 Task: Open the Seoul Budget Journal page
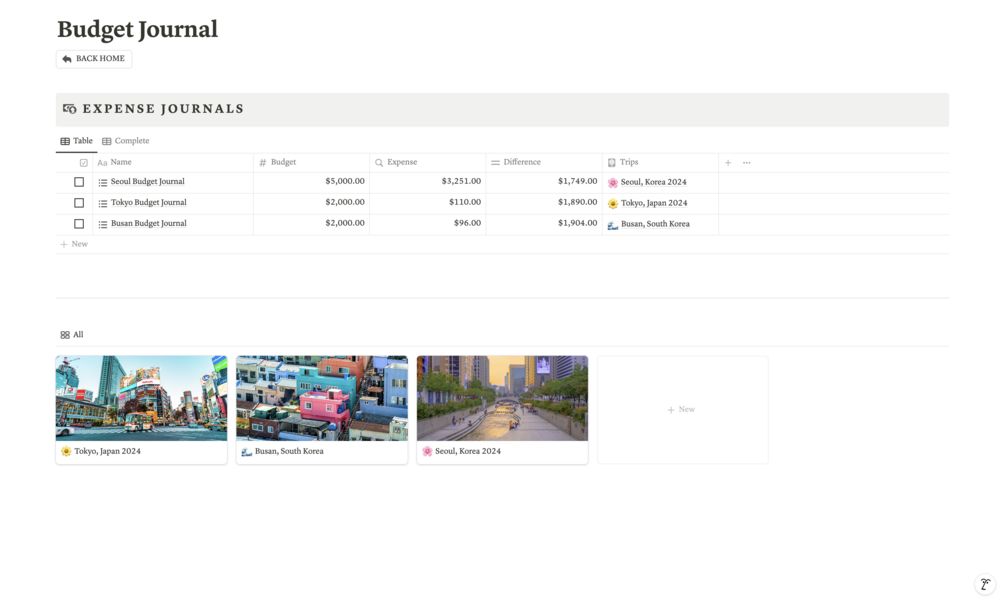(x=147, y=182)
